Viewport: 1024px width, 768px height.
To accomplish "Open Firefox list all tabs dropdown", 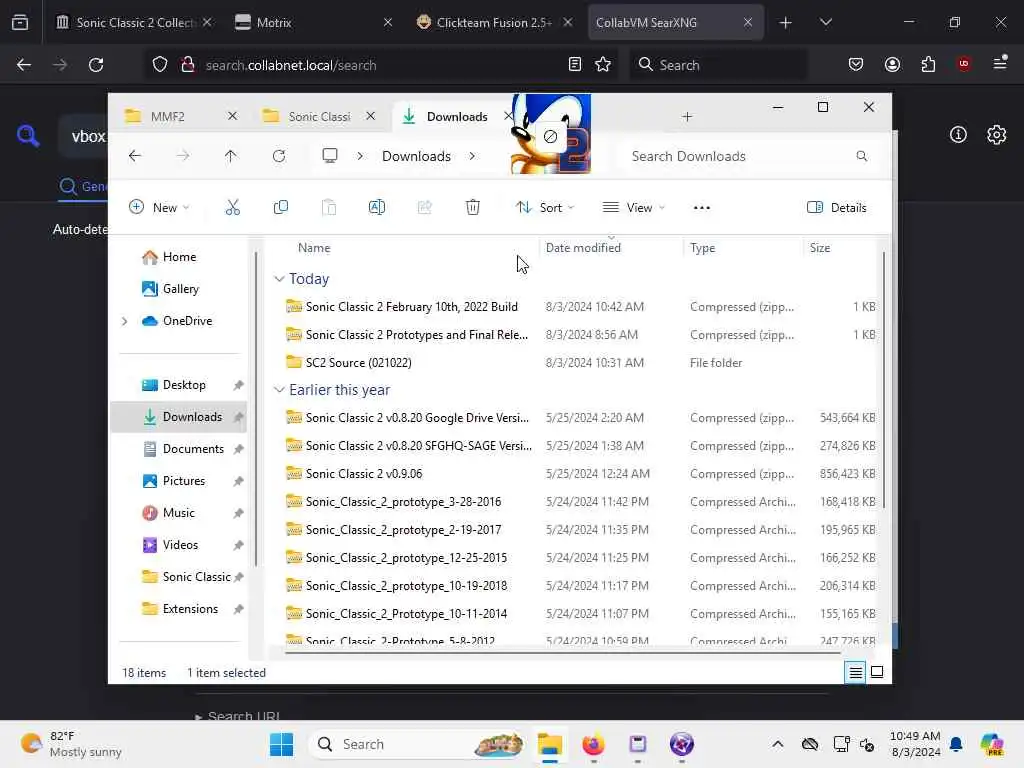I will coord(825,22).
